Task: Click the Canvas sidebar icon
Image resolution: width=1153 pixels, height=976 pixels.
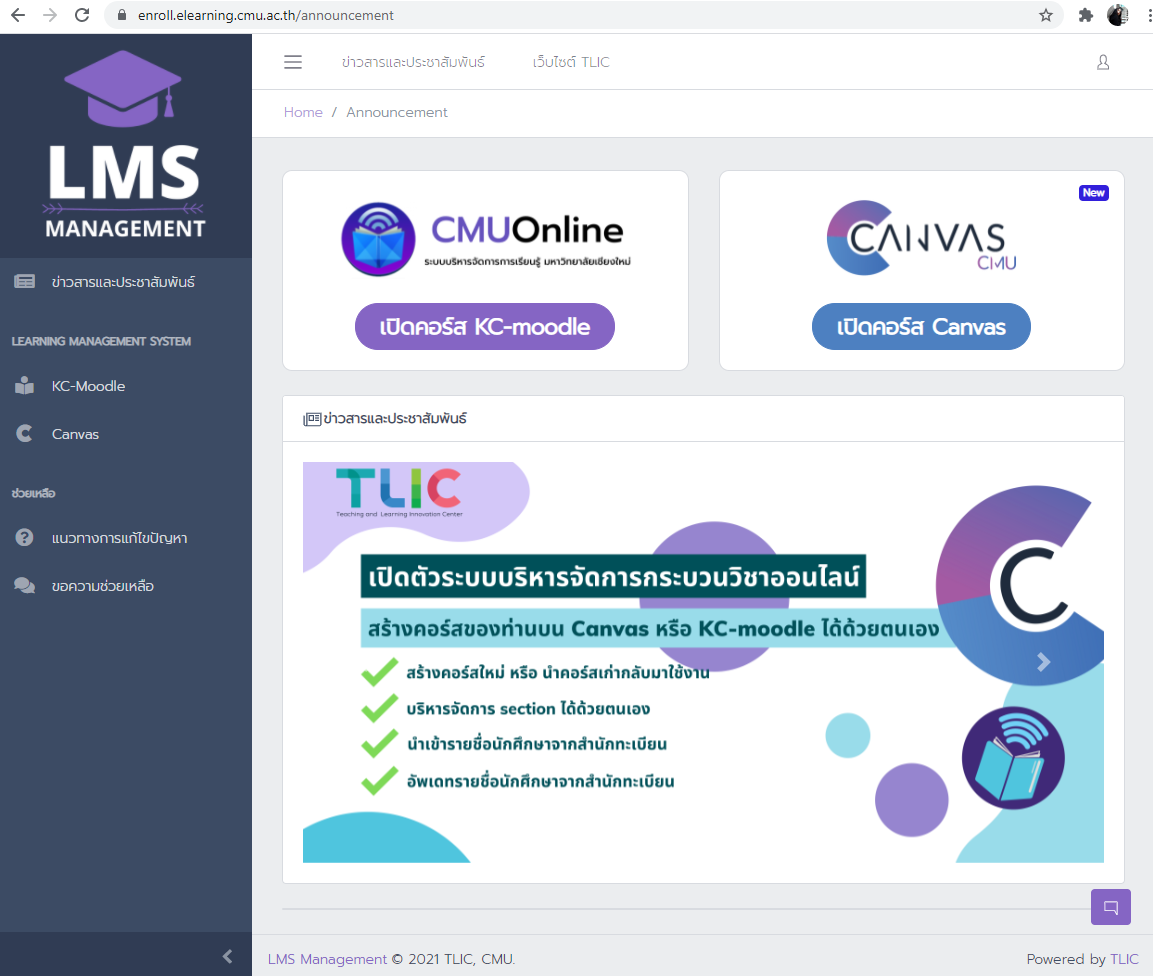Action: [24, 434]
